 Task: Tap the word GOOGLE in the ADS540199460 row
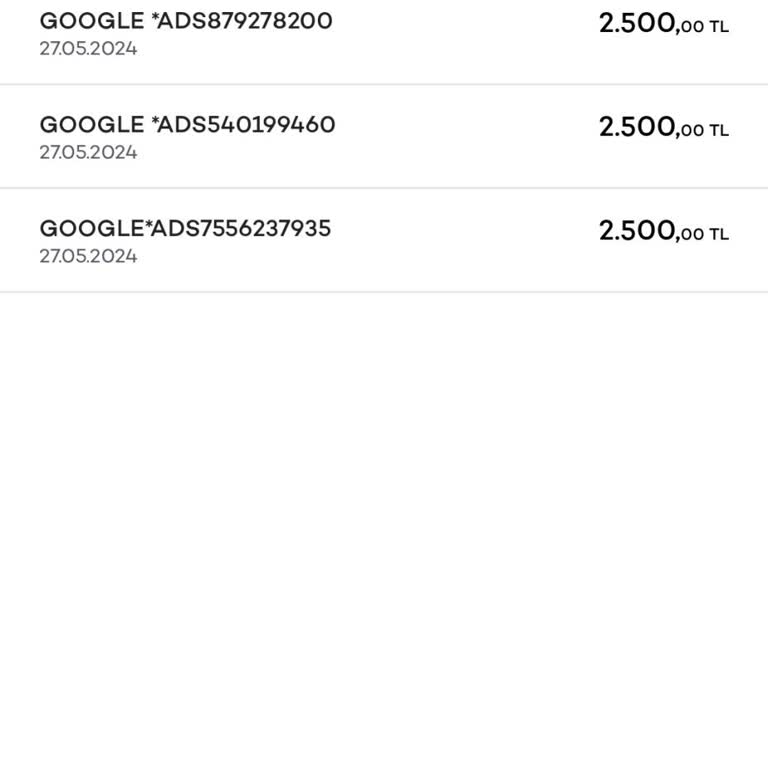[92, 125]
